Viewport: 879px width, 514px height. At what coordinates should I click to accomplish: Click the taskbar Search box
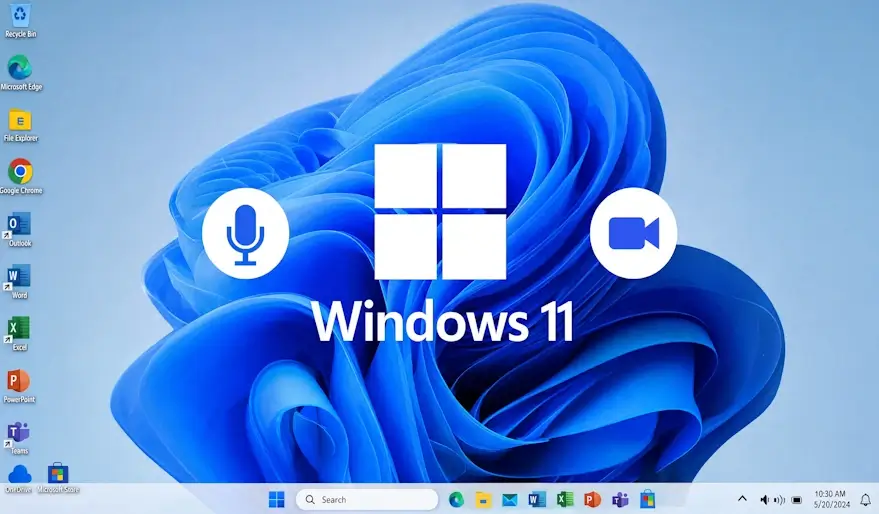tap(367, 499)
